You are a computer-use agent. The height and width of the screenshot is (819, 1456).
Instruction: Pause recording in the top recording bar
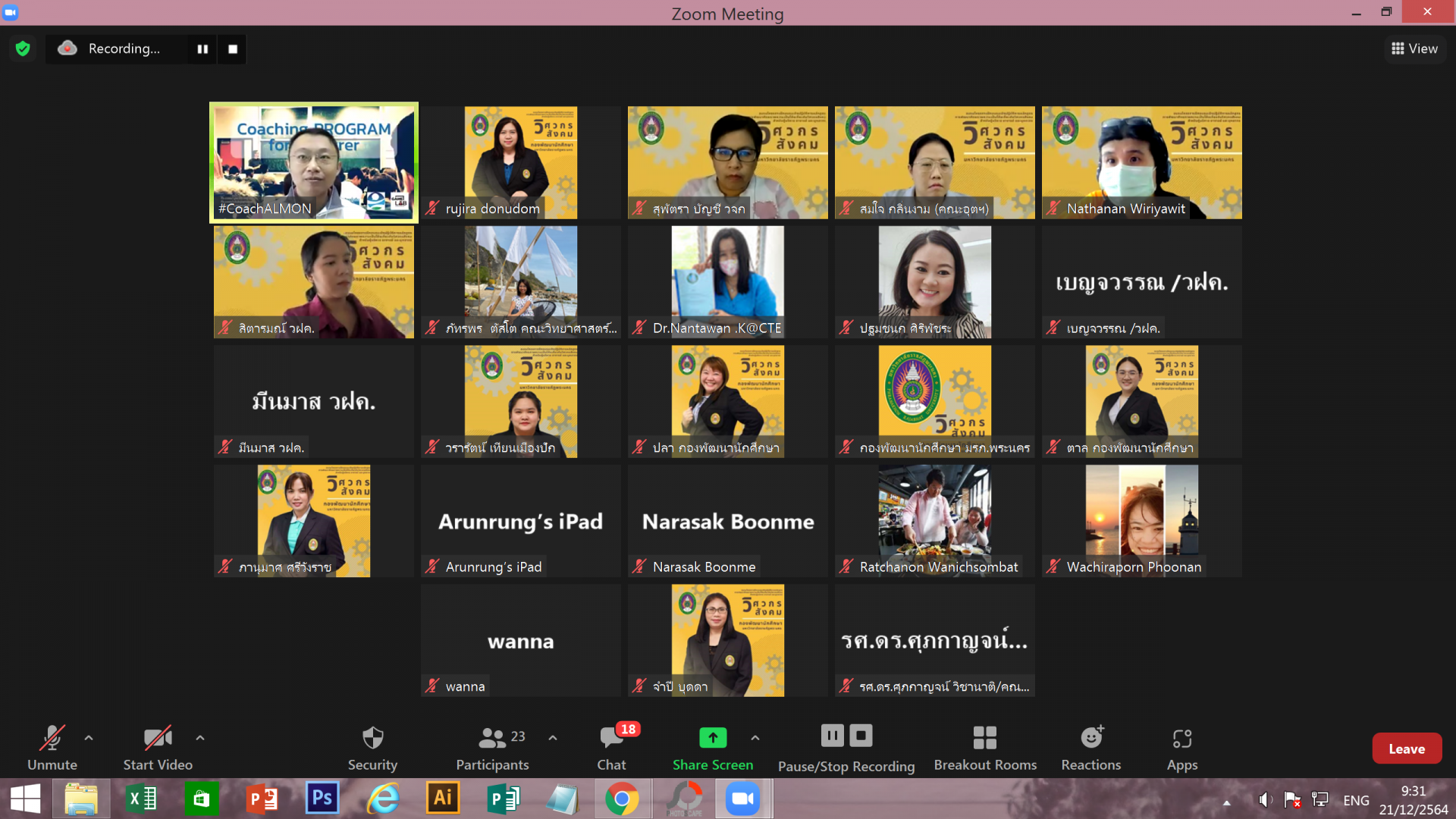pos(202,49)
